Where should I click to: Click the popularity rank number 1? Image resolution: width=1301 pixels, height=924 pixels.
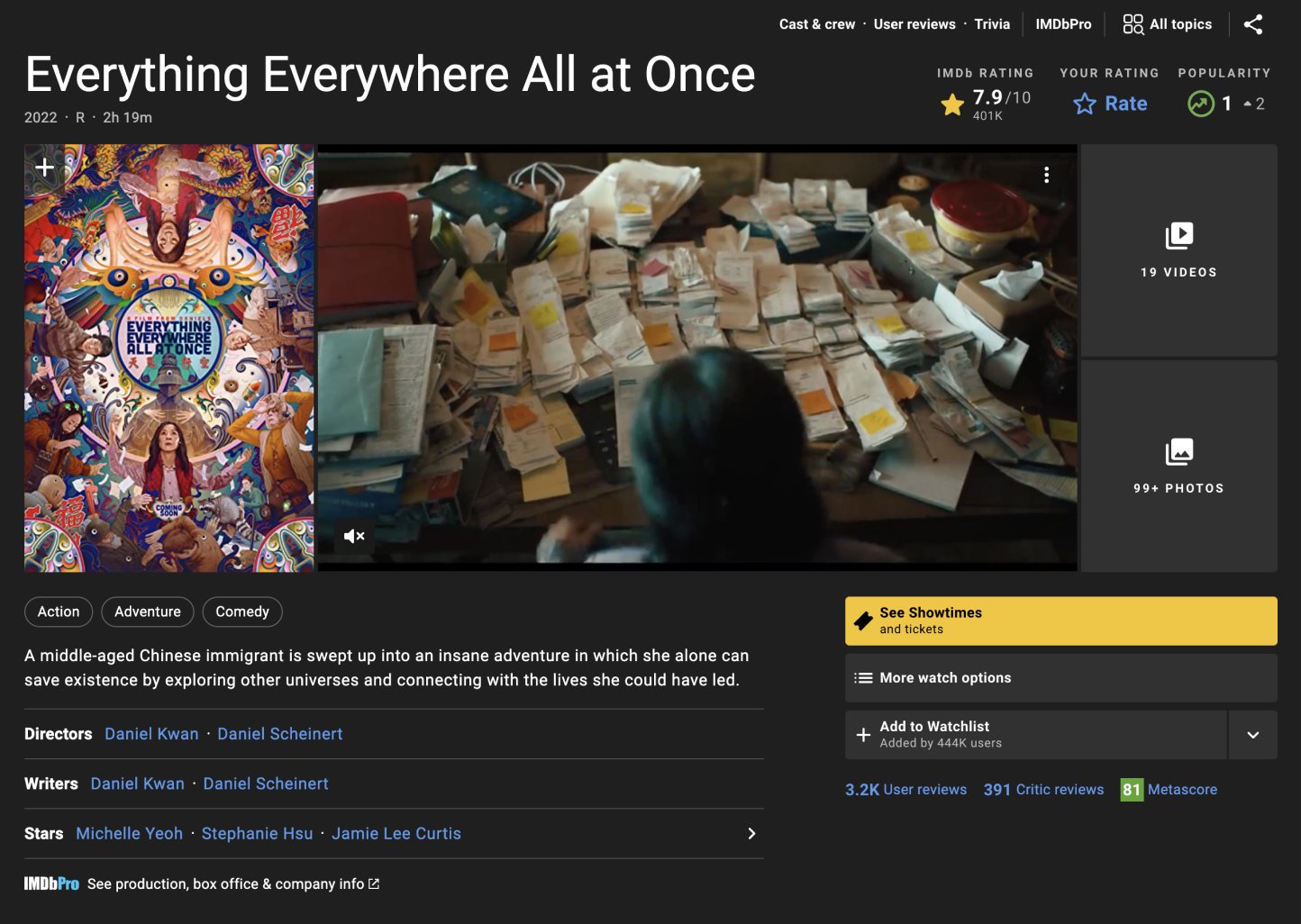point(1226,104)
